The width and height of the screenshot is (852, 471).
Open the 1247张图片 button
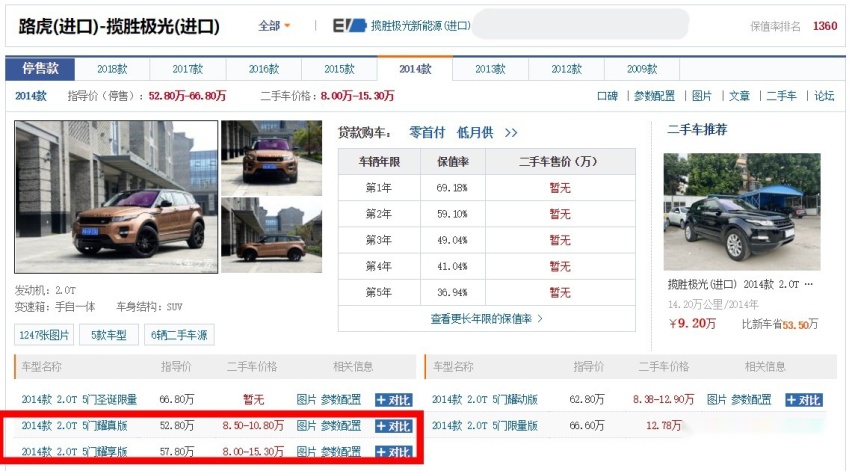(x=44, y=335)
